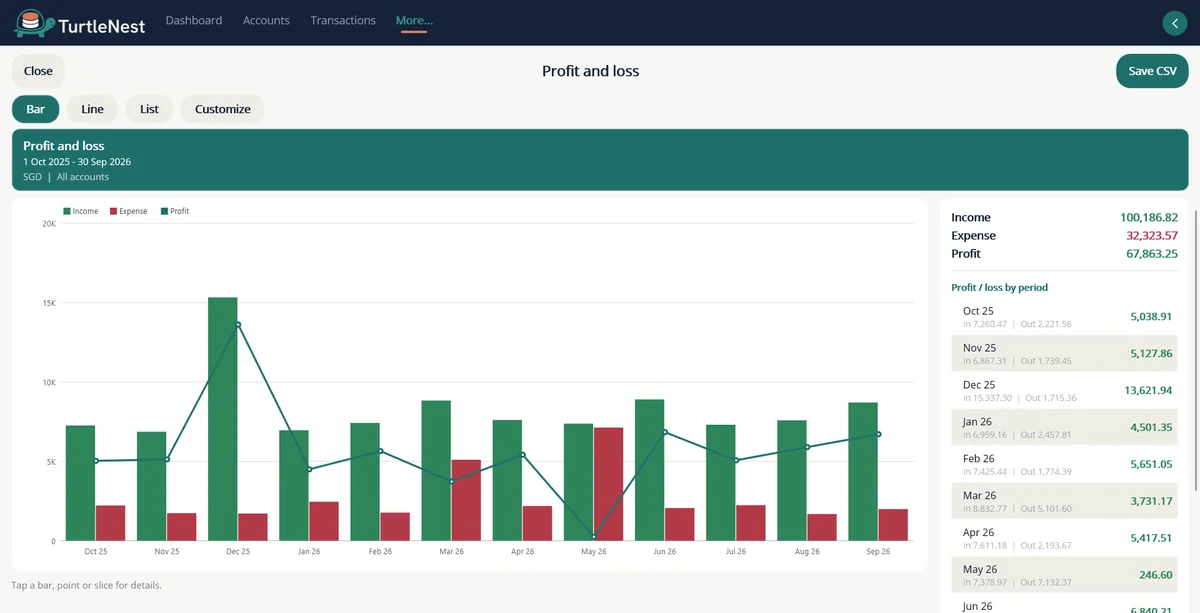Select the Dec 25 profit line point
Viewport: 1200px width, 613px height.
238,324
